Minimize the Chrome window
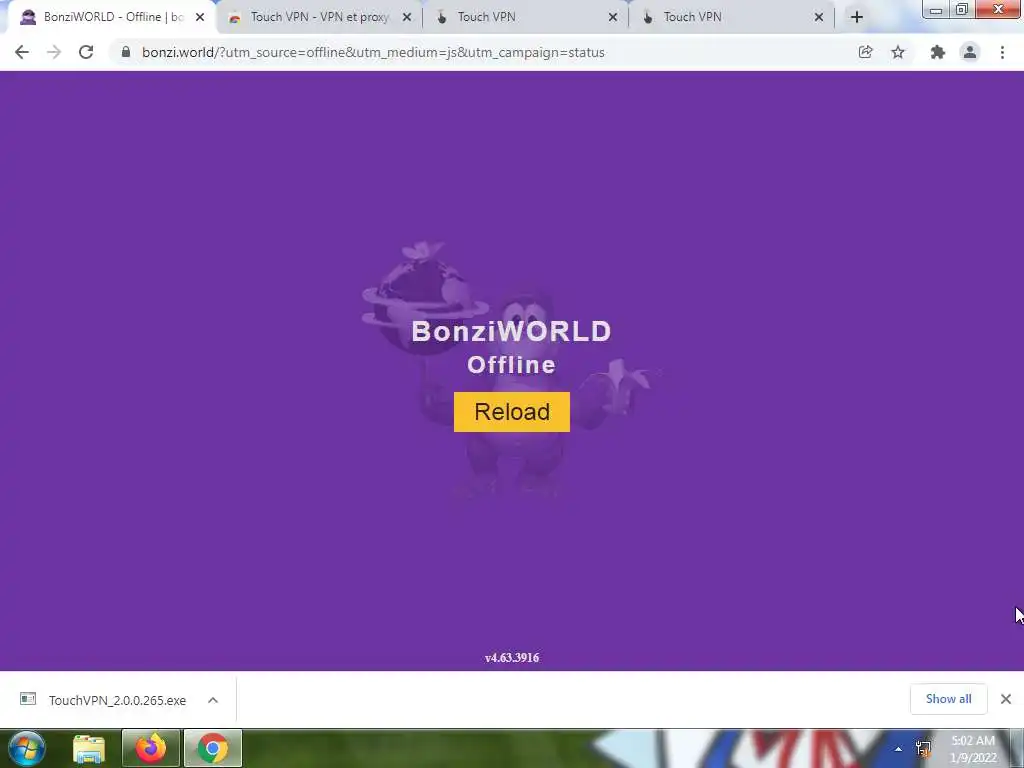 pyautogui.click(x=936, y=9)
